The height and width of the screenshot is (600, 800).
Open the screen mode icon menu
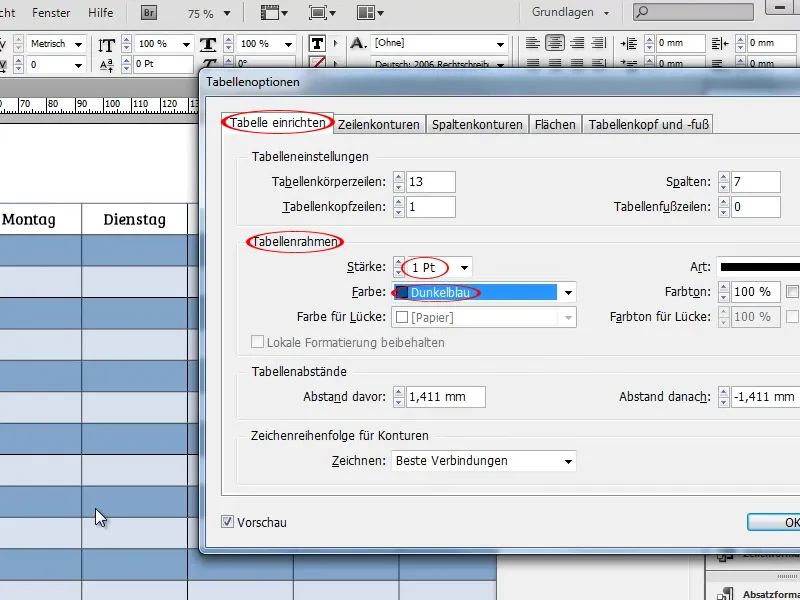(x=322, y=12)
